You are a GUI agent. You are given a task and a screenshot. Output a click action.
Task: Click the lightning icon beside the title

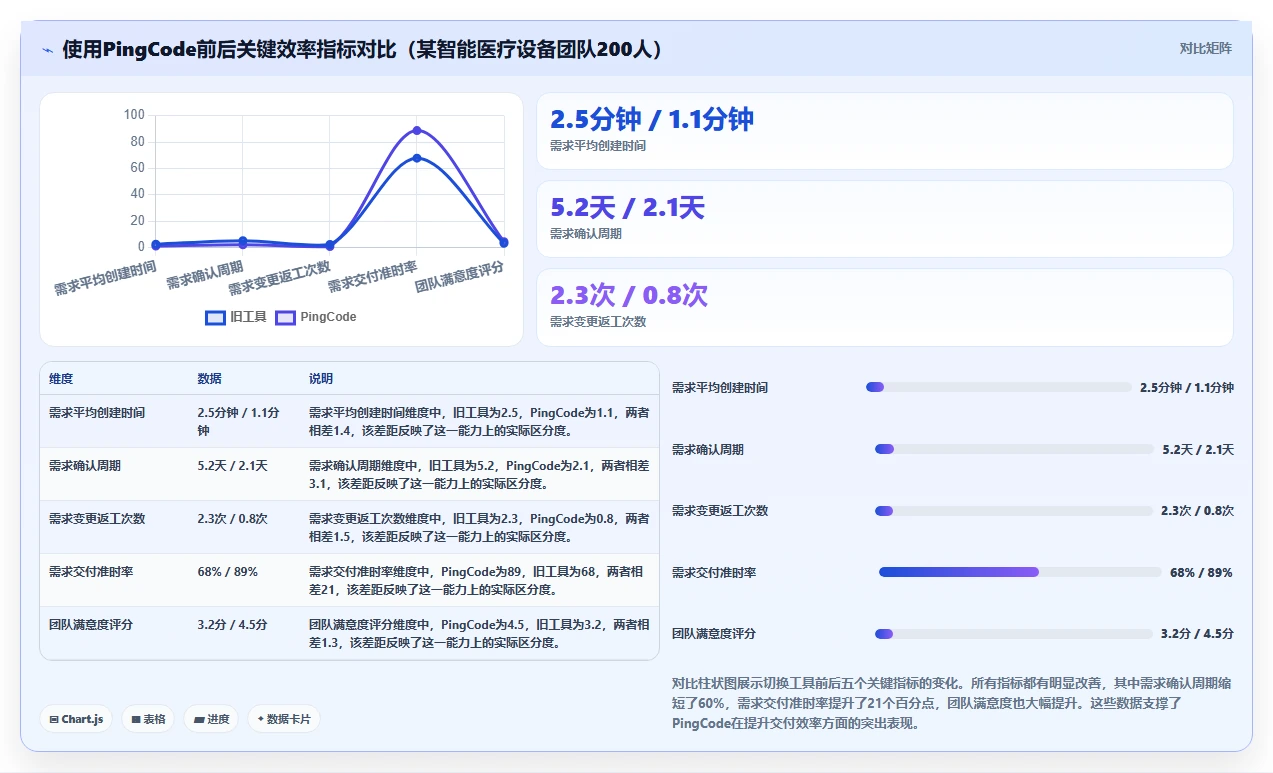(47, 50)
